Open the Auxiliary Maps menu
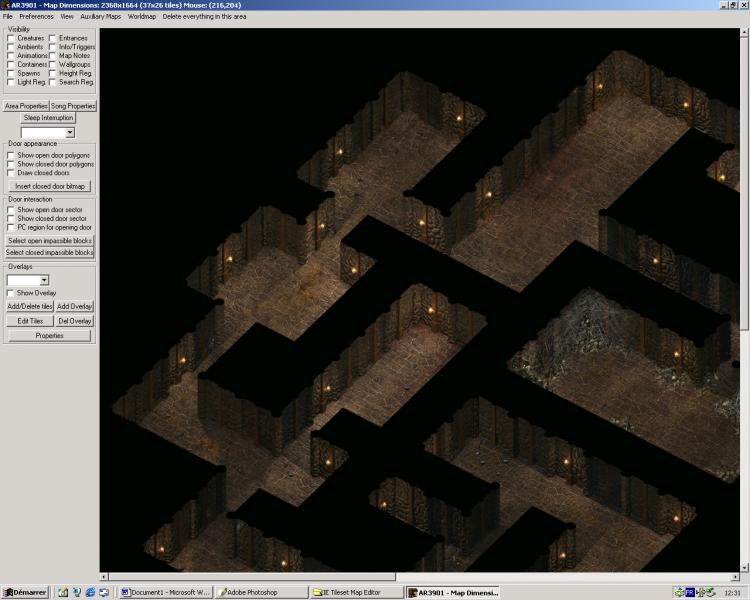Screen dimensions: 750x600 (100, 16)
